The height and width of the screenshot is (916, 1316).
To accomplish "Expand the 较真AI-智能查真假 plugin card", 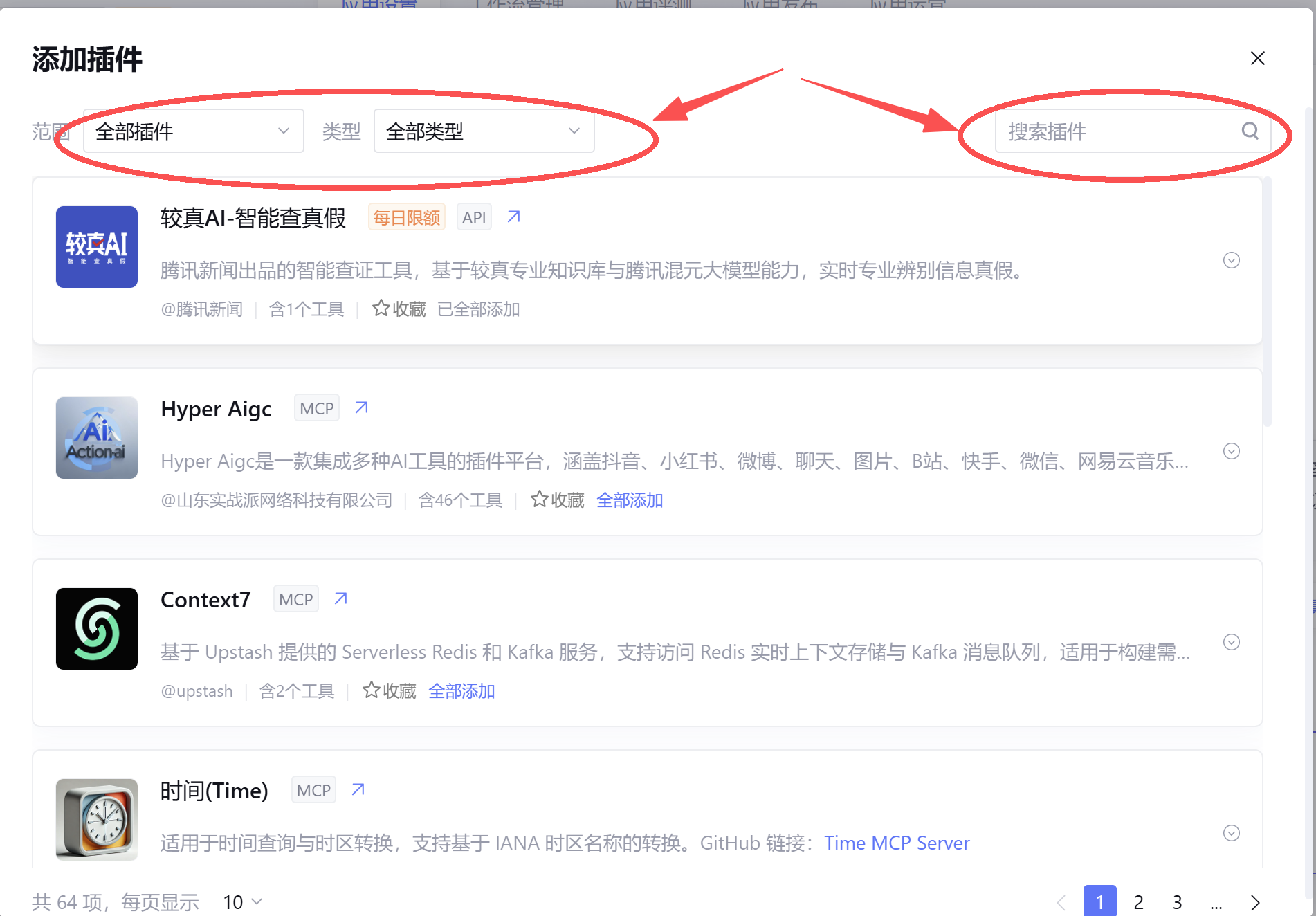I will [1232, 260].
